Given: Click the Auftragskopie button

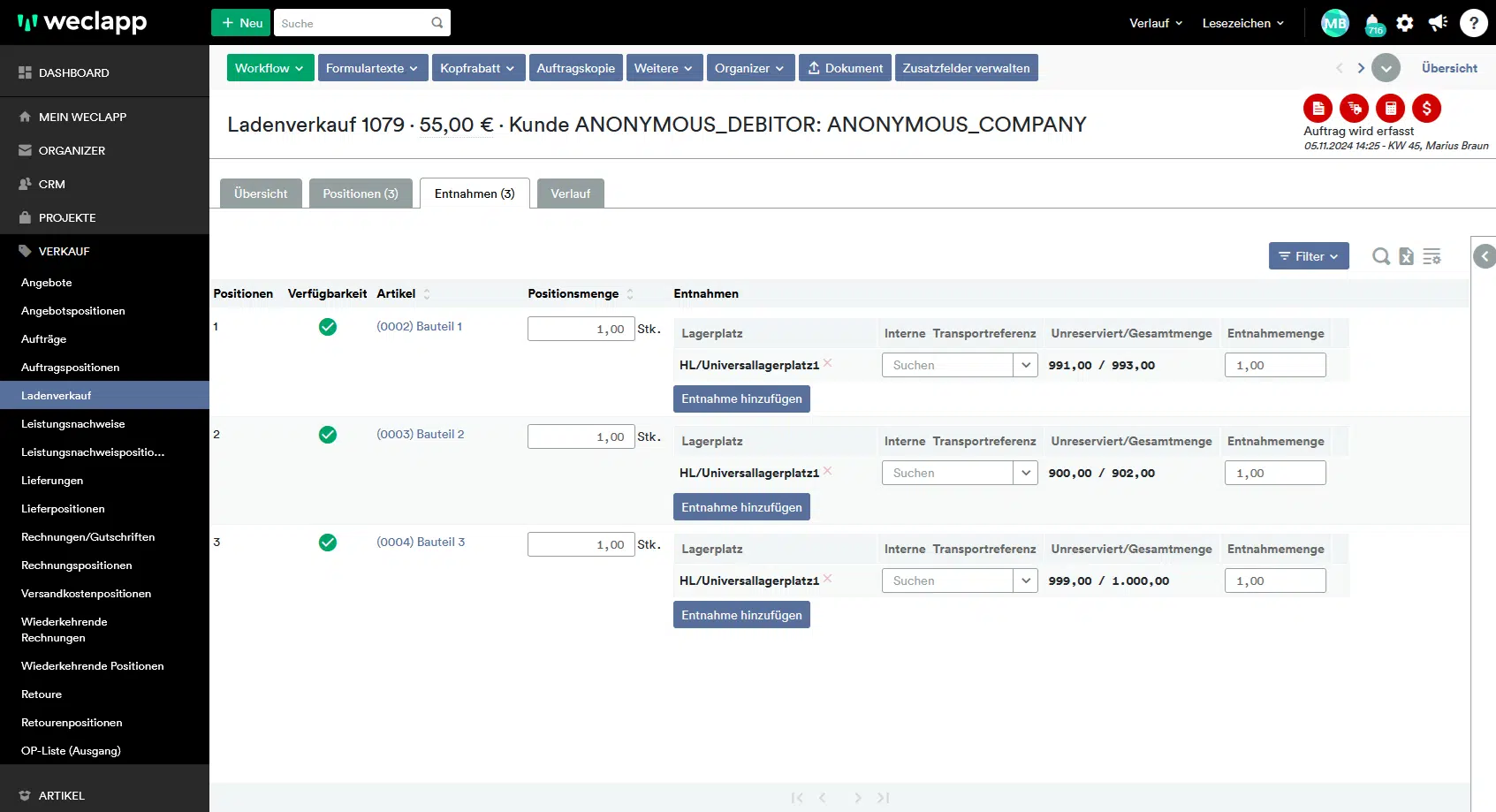Looking at the screenshot, I should [575, 68].
